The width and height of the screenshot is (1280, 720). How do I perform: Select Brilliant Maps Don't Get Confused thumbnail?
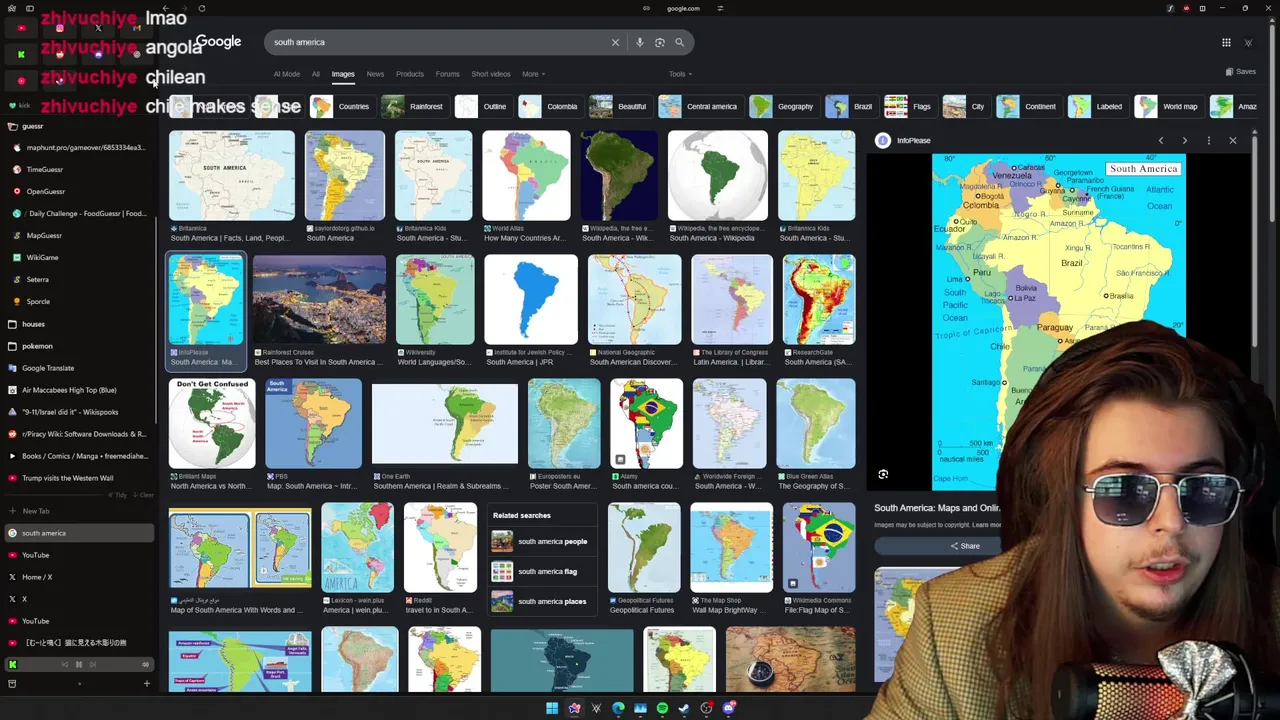212,423
